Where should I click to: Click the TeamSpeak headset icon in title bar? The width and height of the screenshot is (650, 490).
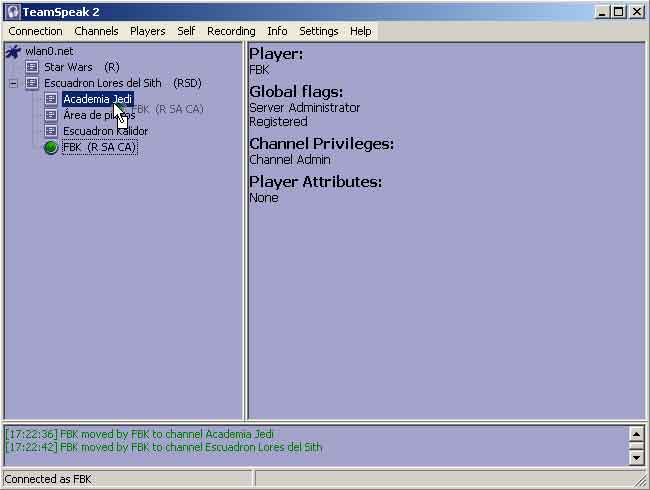(13, 12)
